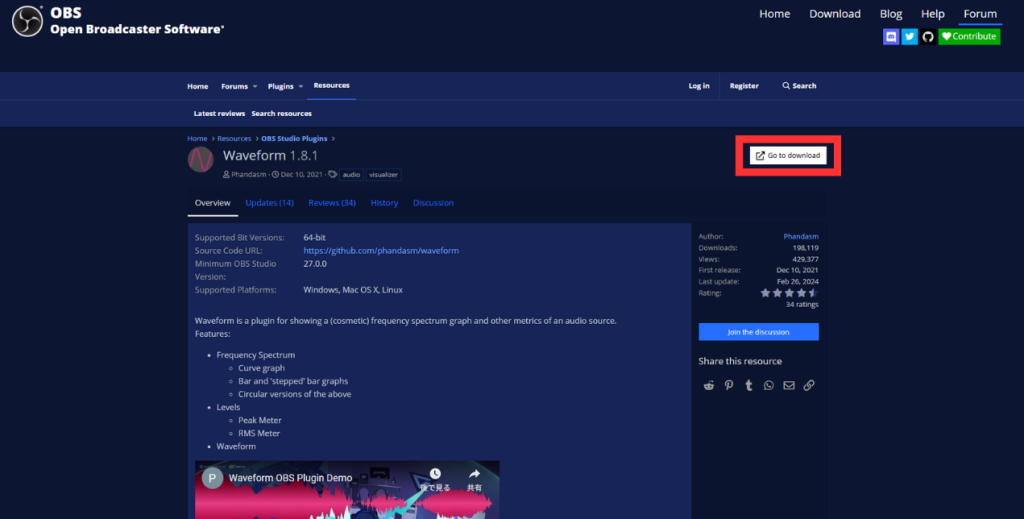Open the OBS Discord server icon
The width and height of the screenshot is (1024, 519).
[891, 37]
